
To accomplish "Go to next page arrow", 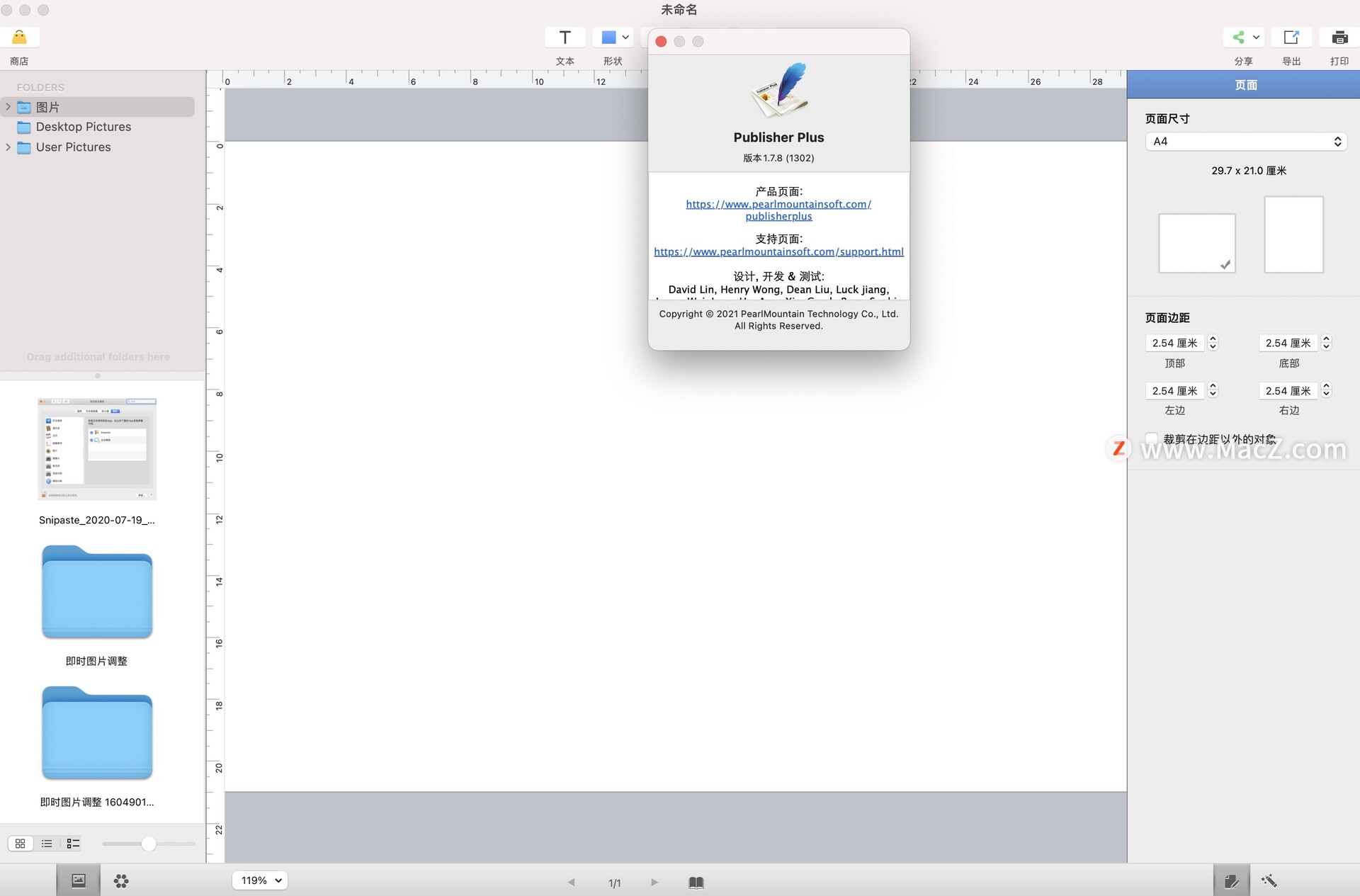I will click(x=654, y=883).
